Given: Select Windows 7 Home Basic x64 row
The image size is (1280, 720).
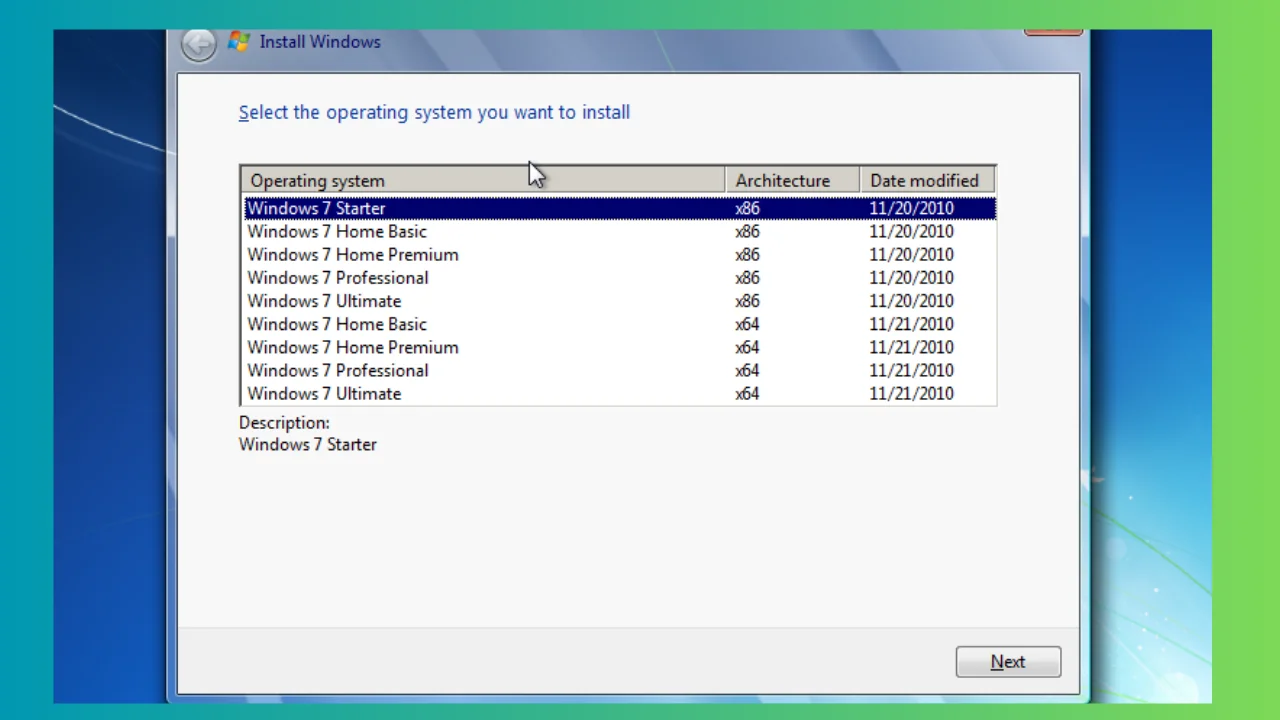Looking at the screenshot, I should 619,324.
